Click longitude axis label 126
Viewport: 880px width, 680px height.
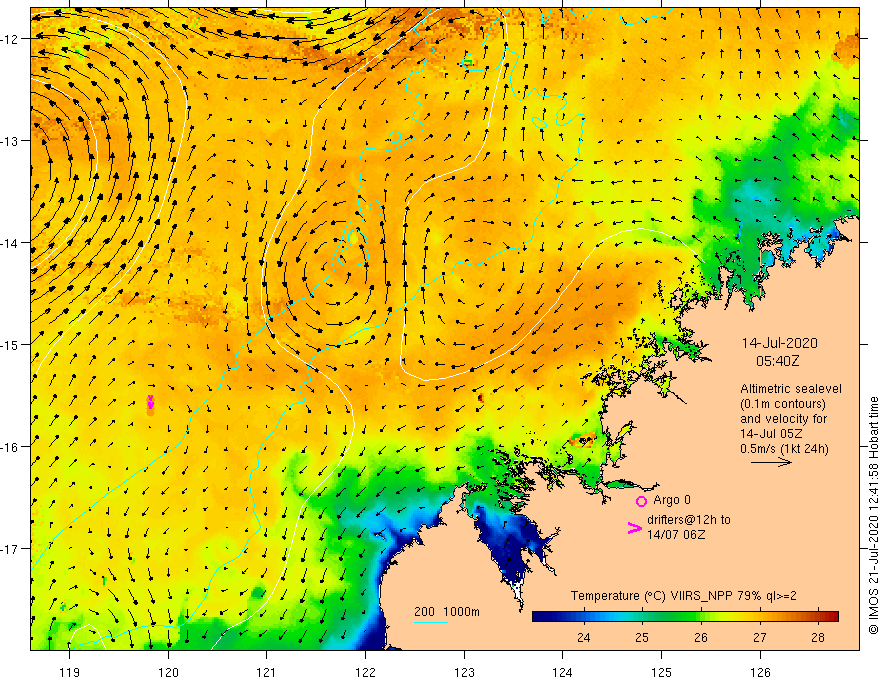pos(760,672)
